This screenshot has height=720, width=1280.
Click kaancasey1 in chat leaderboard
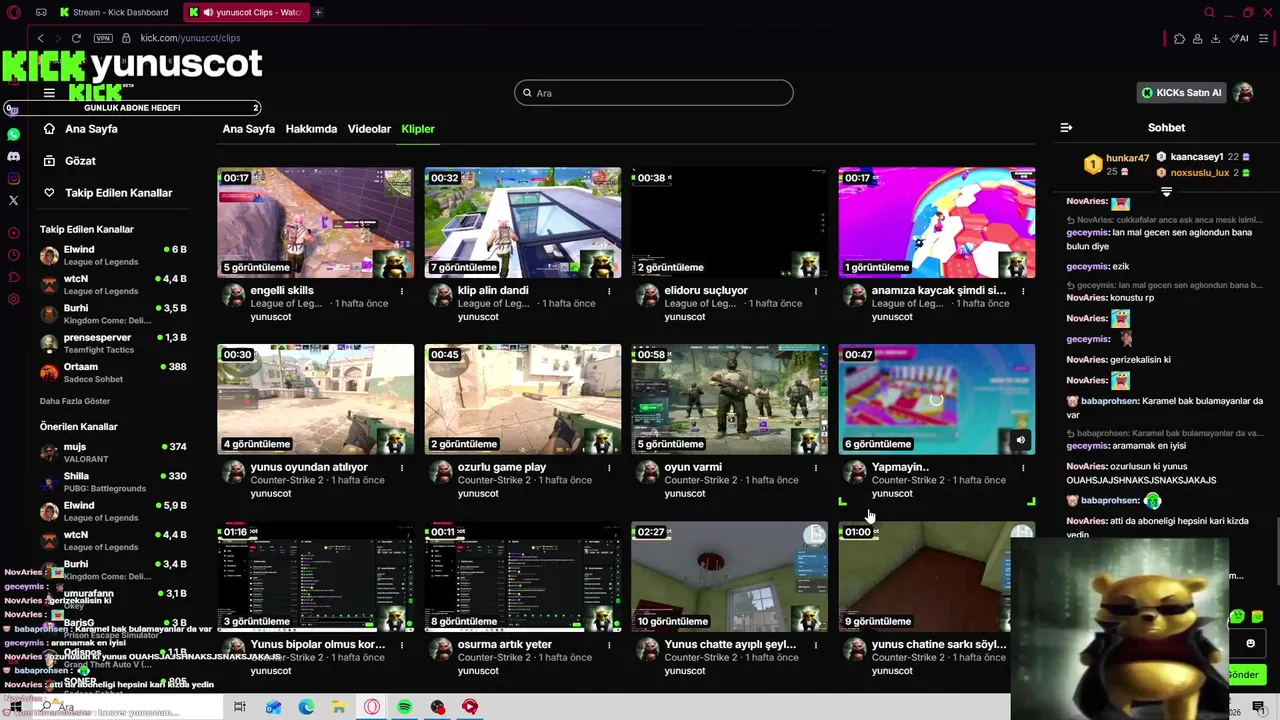1197,157
